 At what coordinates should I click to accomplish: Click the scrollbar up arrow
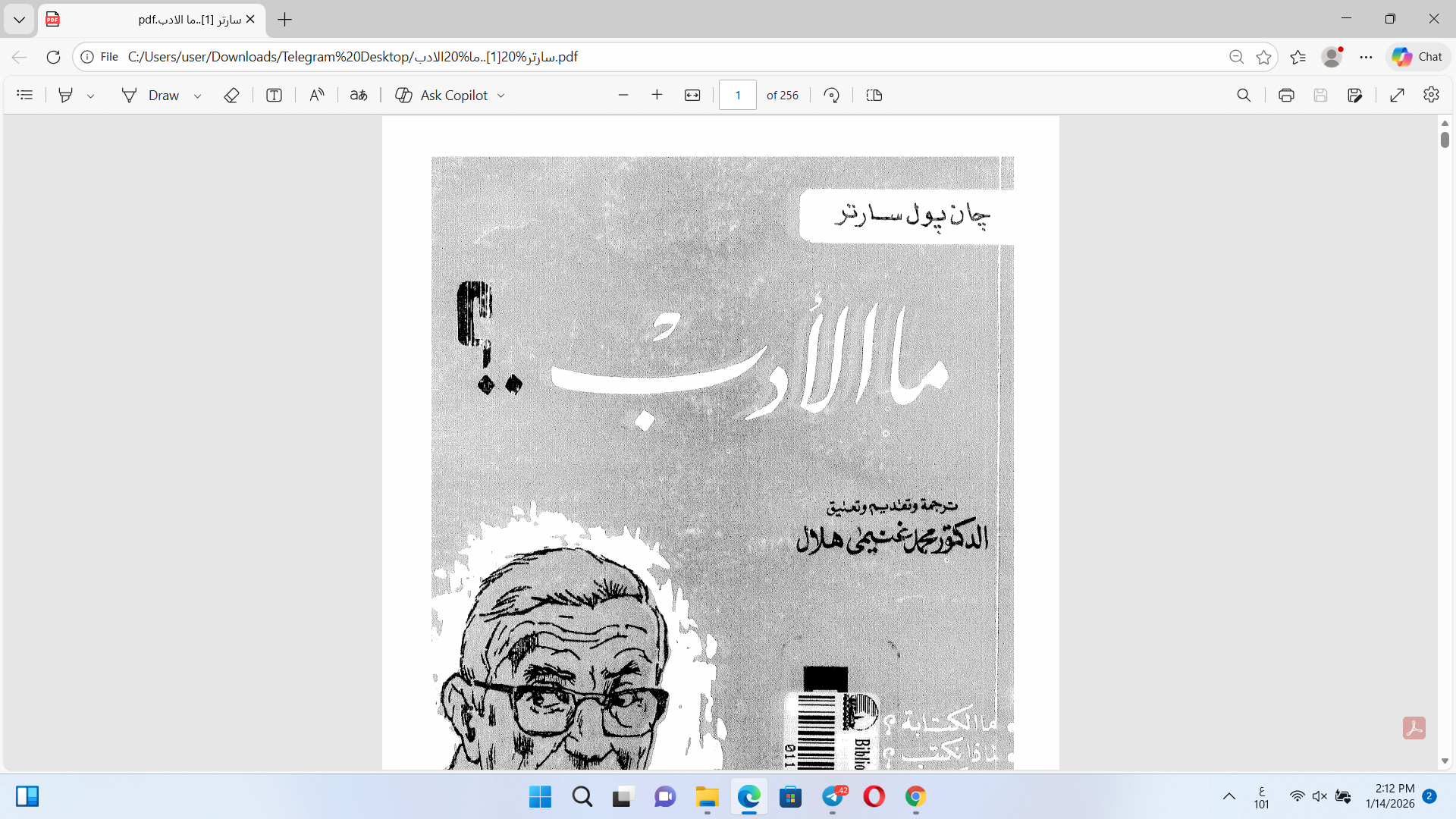click(1445, 123)
